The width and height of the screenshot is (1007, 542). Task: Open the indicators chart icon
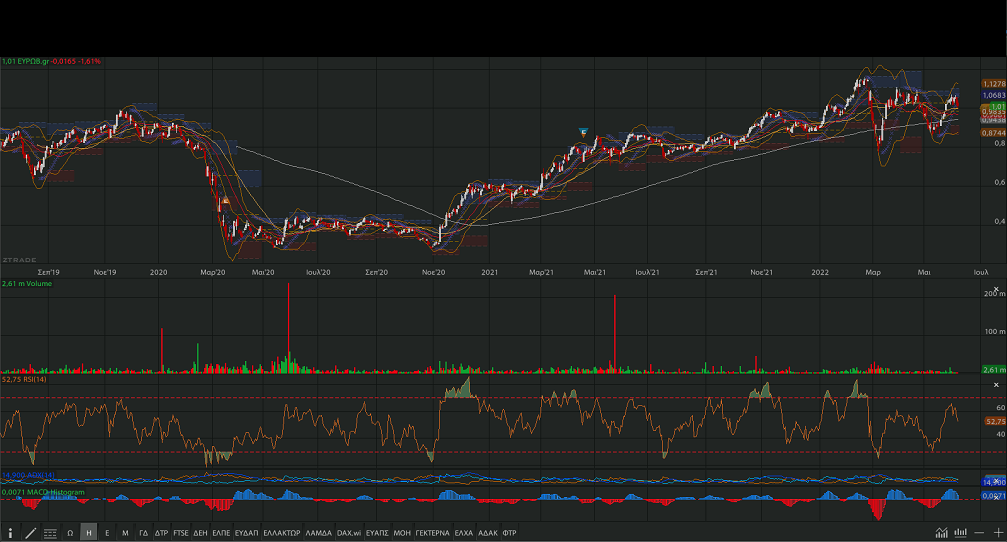pos(941,532)
